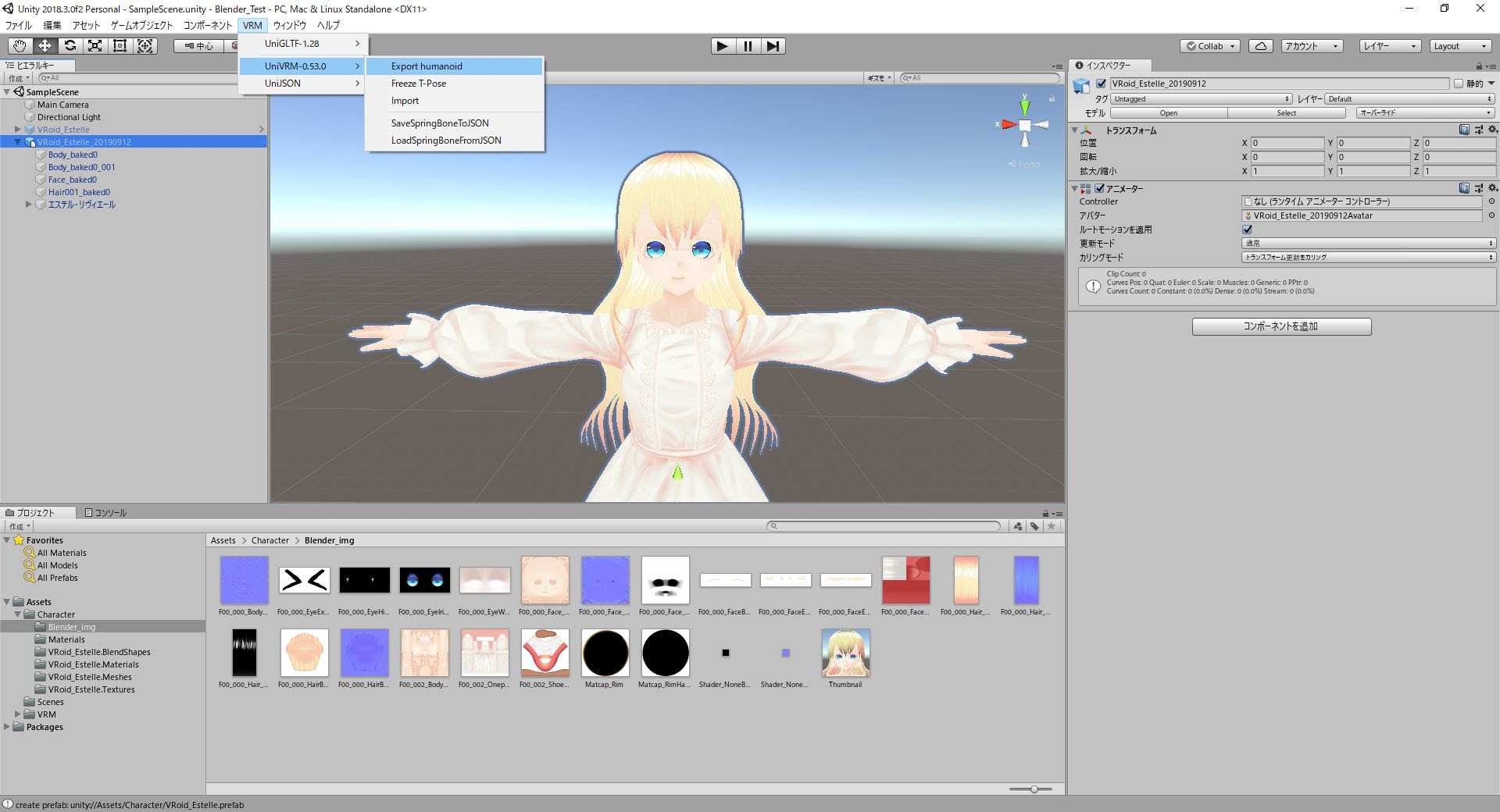Image resolution: width=1500 pixels, height=812 pixels.
Task: Choose Freeze T-Pose menu entry
Action: click(x=454, y=84)
